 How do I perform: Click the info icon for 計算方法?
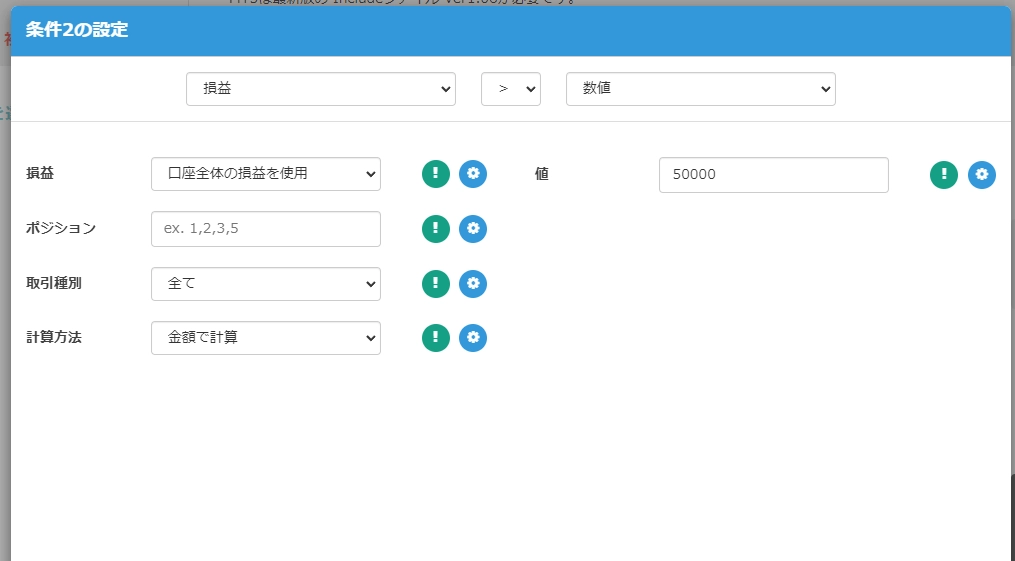click(435, 338)
